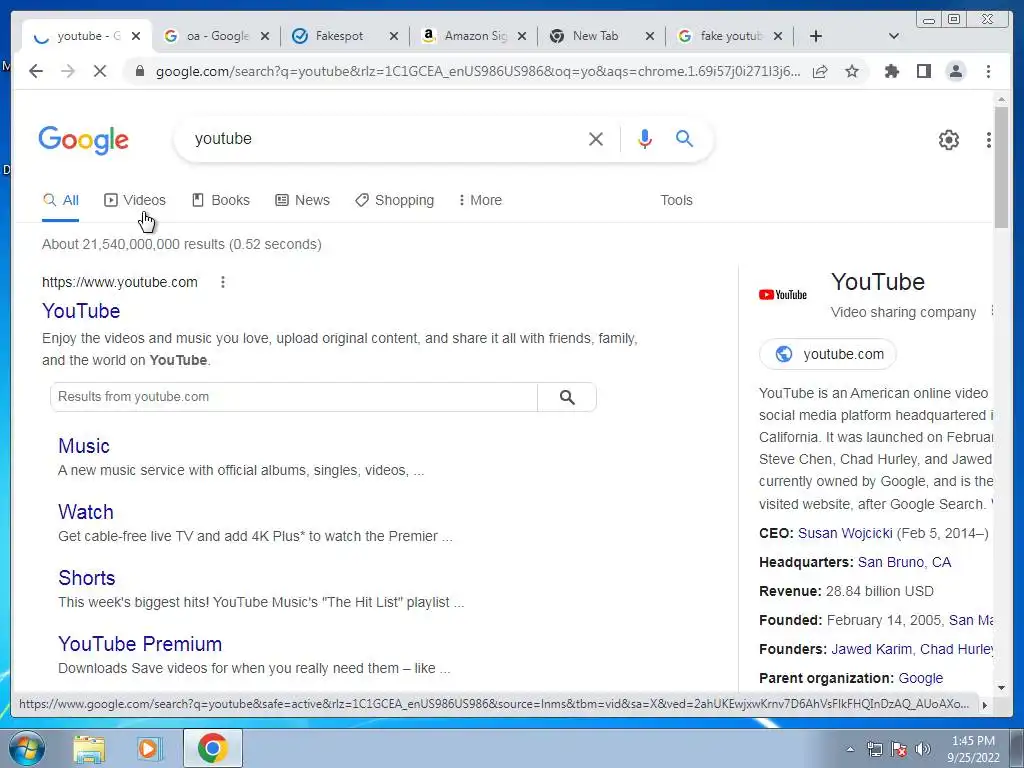Click the address bar URL
1024x768 pixels.
(478, 71)
